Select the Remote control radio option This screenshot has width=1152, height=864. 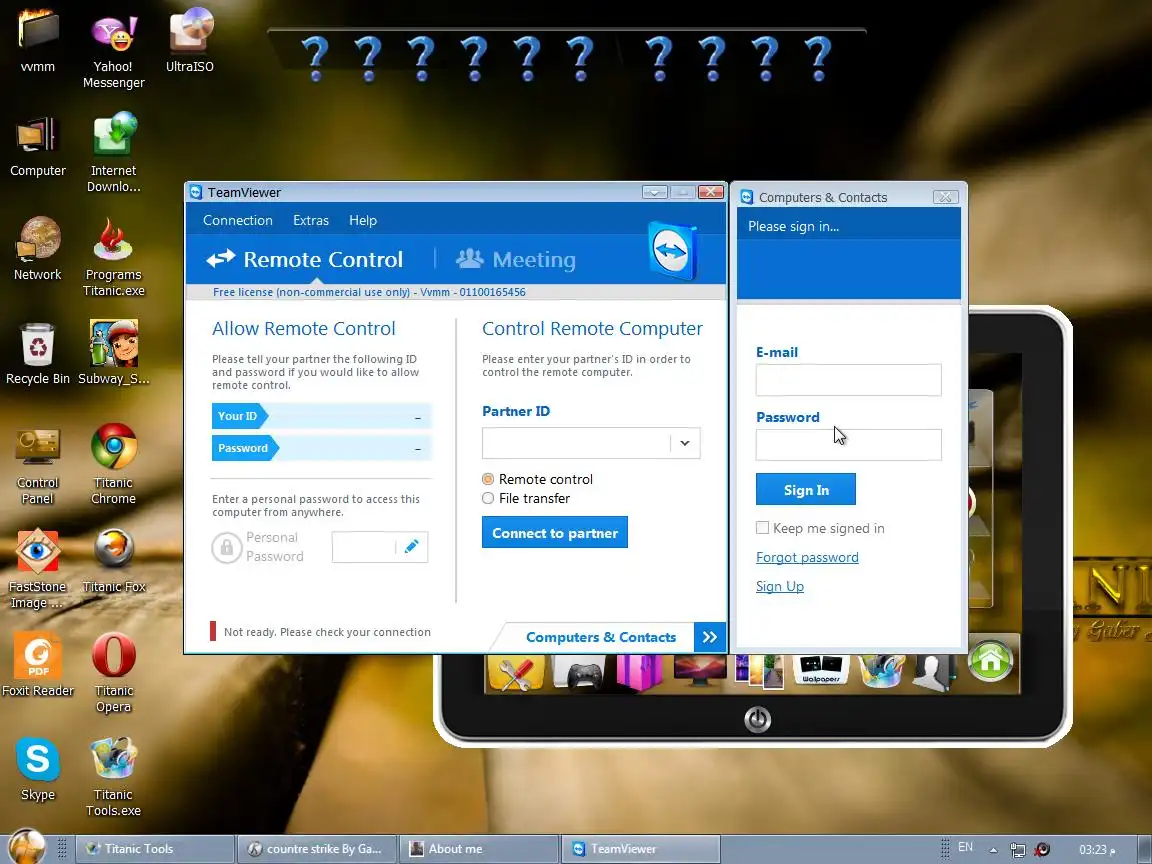pos(488,479)
